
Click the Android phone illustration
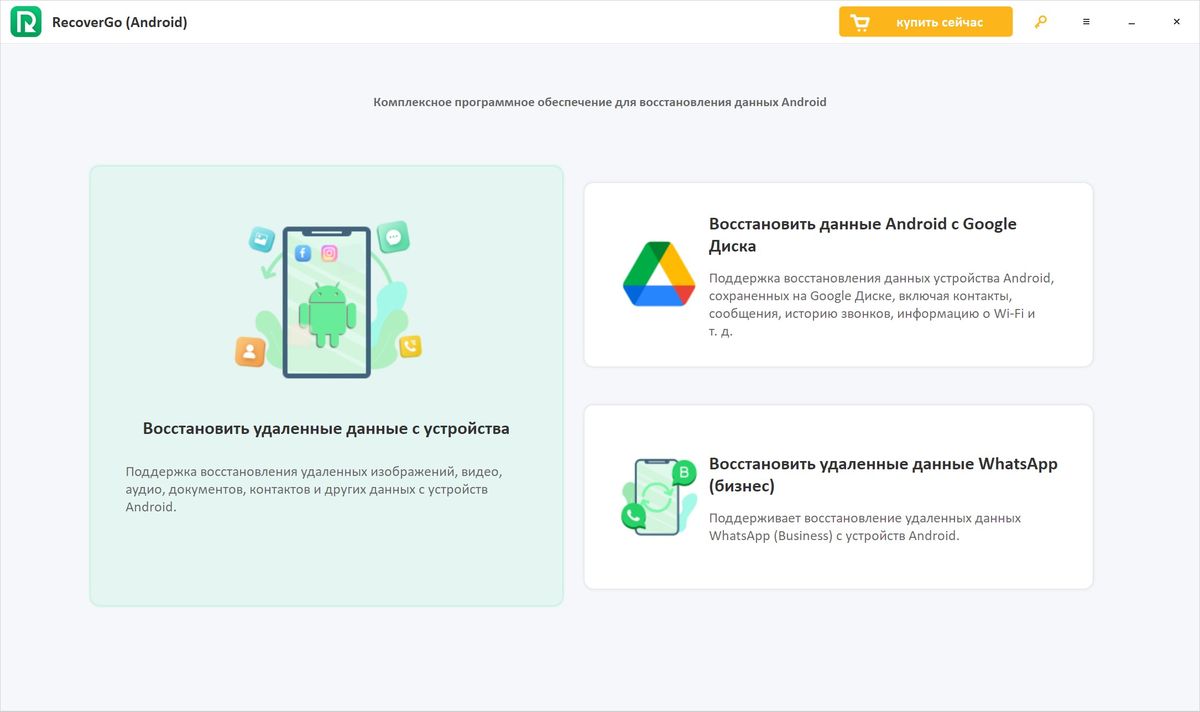pos(327,299)
